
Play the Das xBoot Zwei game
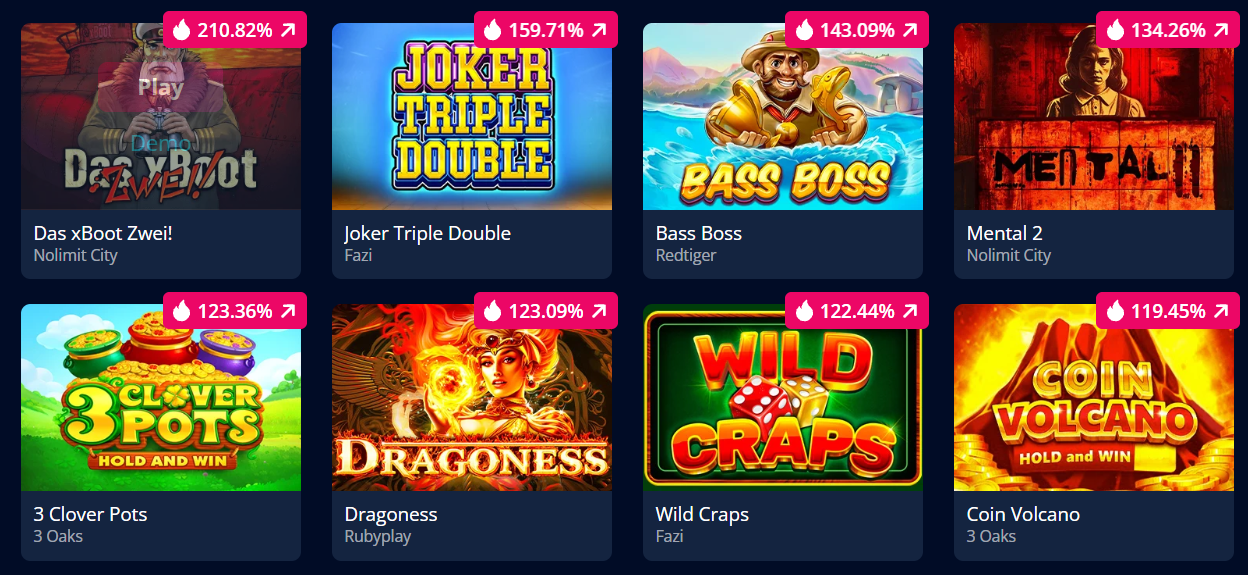[x=161, y=87]
